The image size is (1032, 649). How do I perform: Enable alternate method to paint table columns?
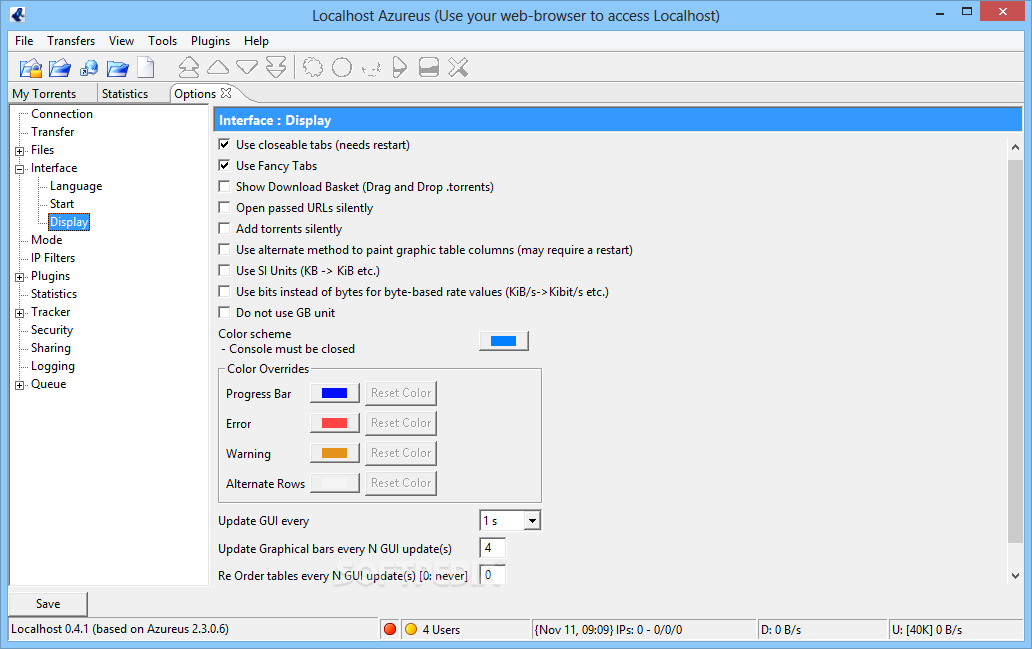tap(224, 249)
